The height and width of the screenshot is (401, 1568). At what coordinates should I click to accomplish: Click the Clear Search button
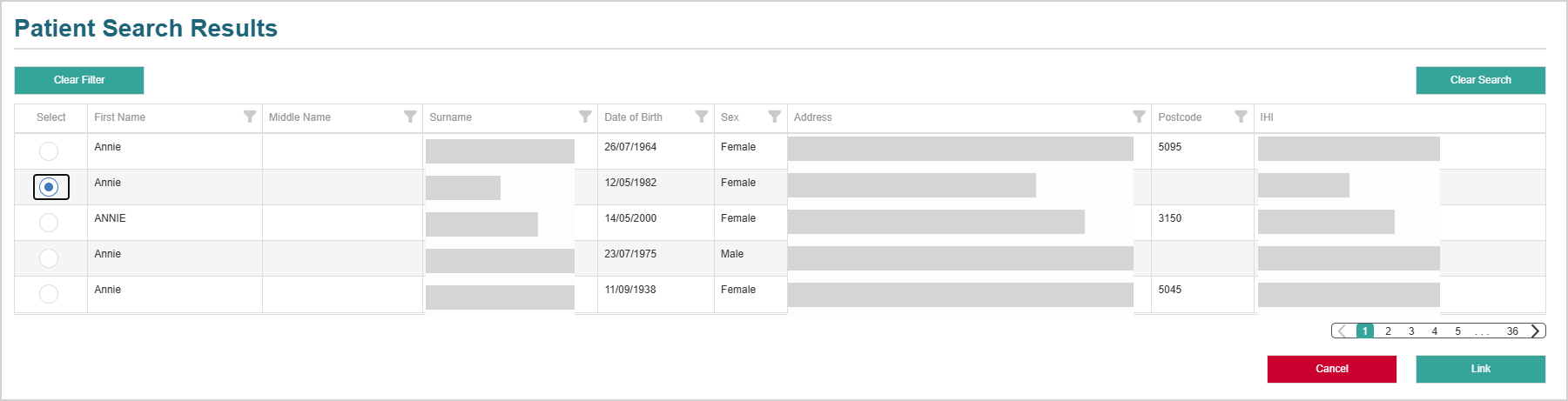click(1480, 80)
